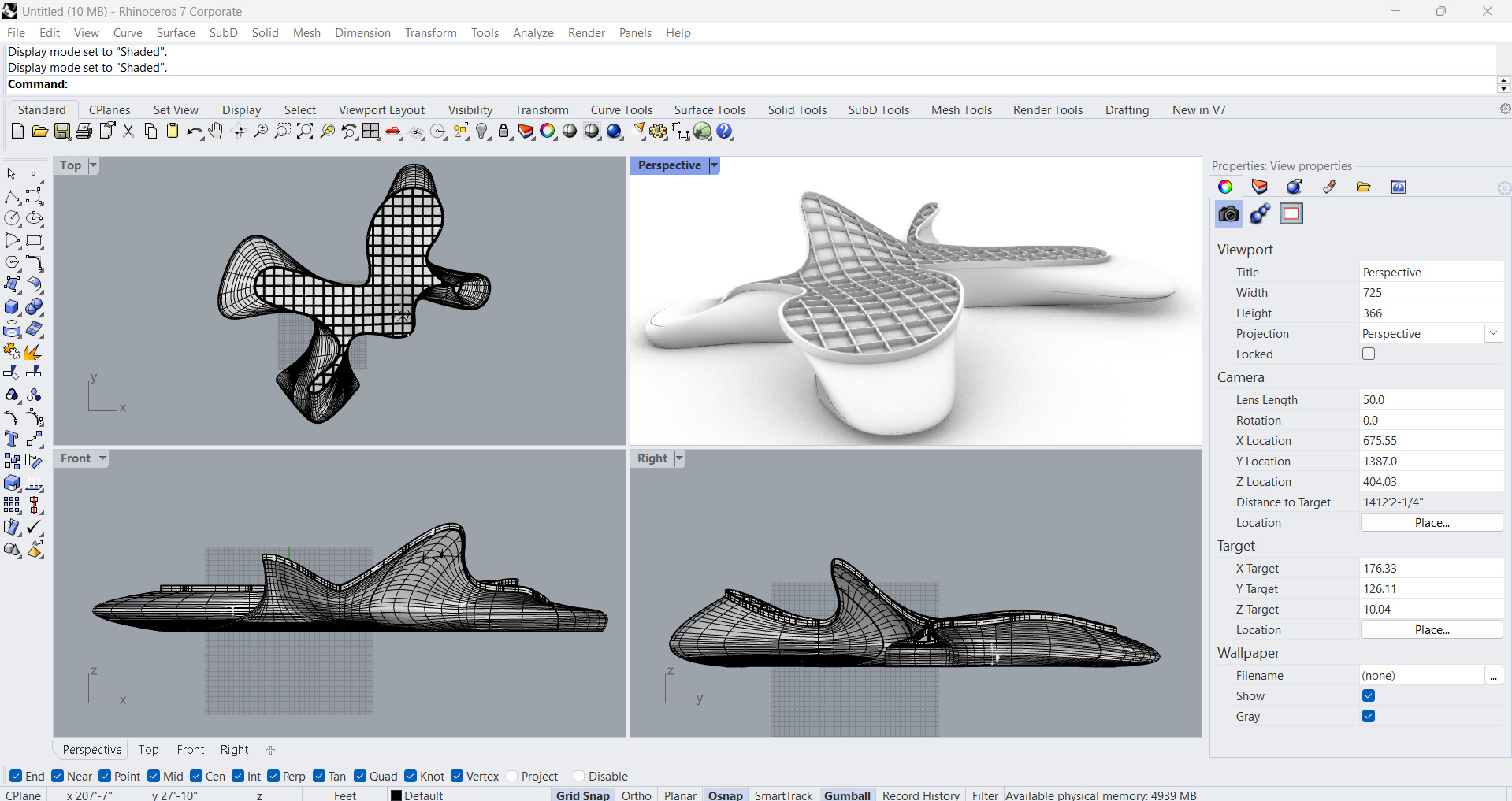The image size is (1512, 801).
Task: Save the model using the floppy disk icon
Action: click(62, 132)
